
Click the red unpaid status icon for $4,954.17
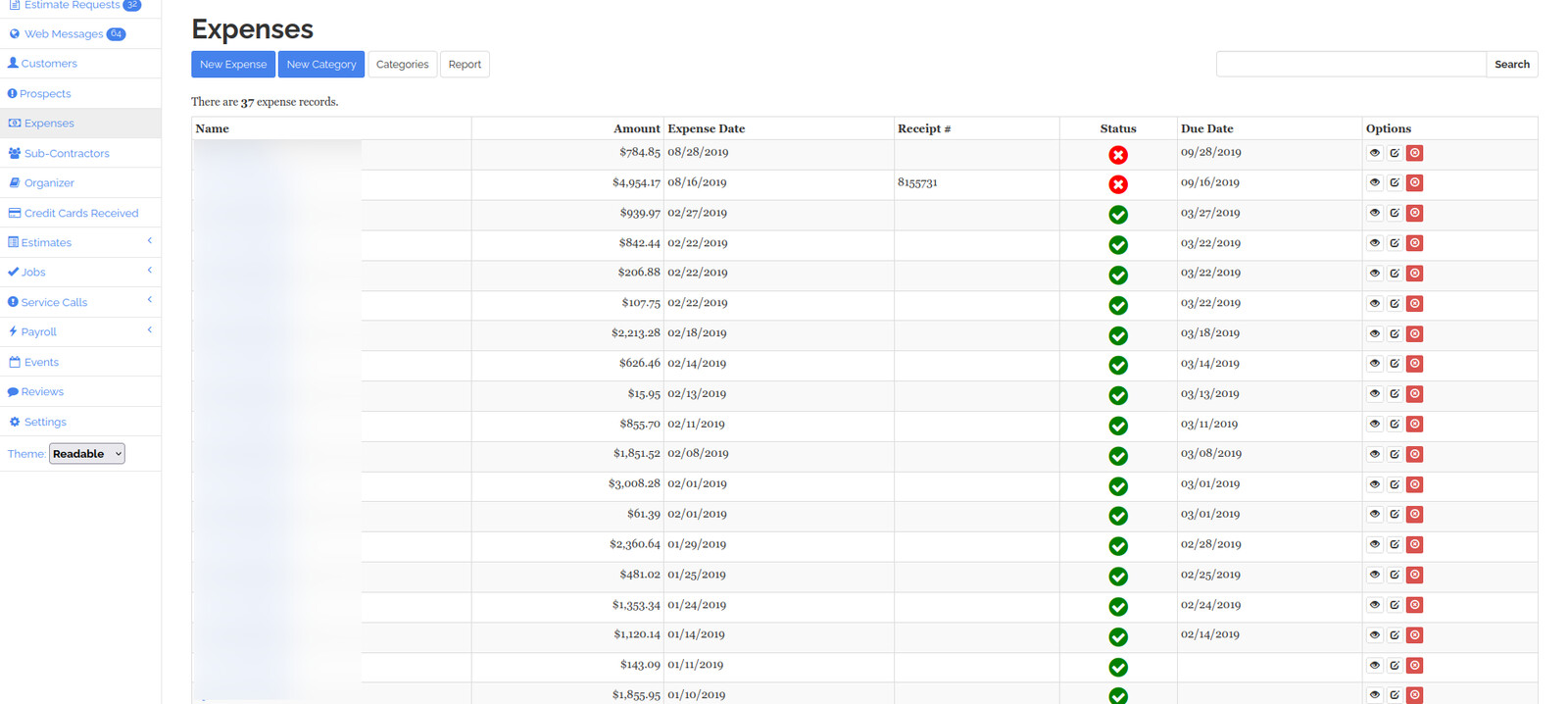tap(1118, 184)
